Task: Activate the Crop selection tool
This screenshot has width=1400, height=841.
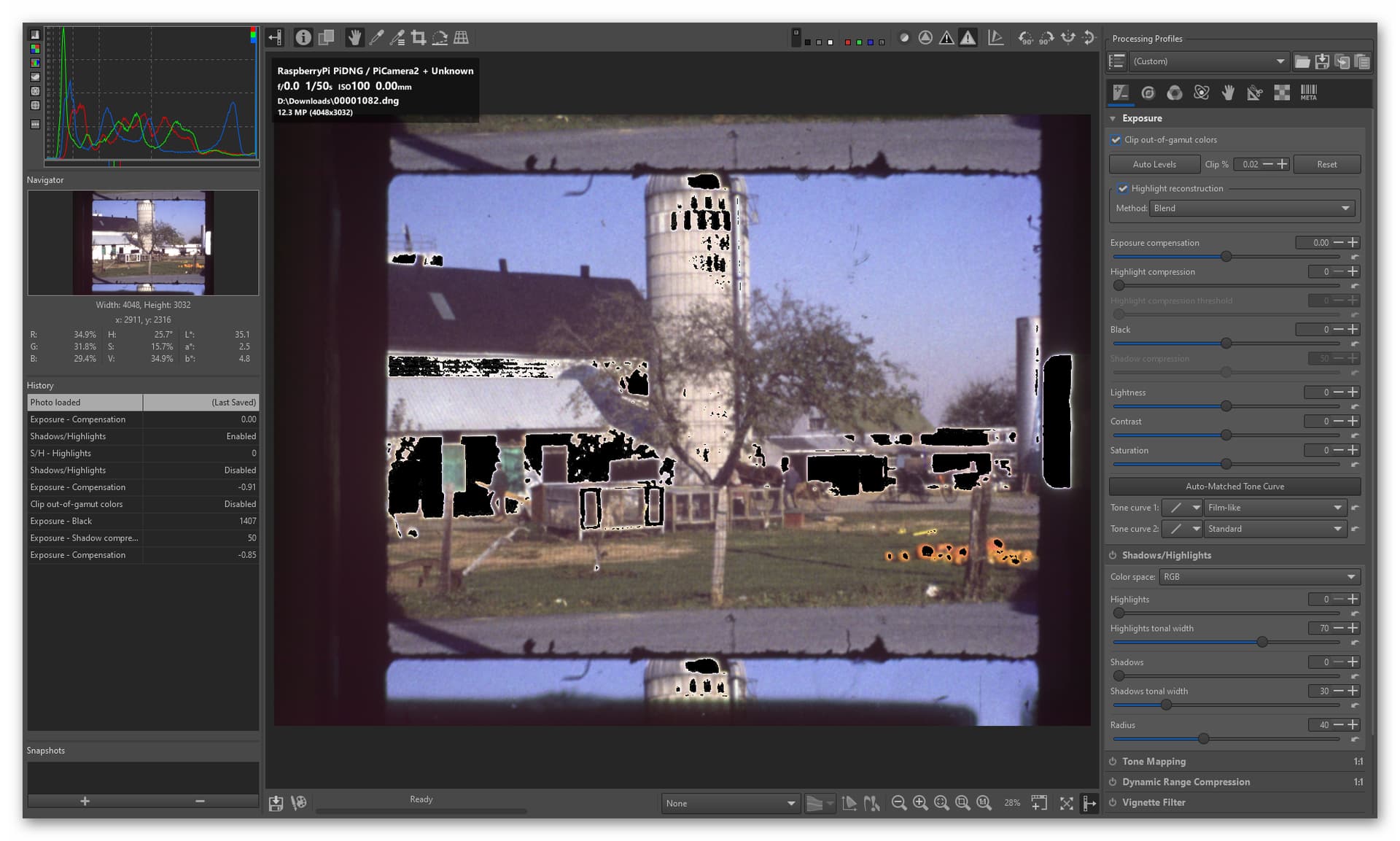Action: click(x=419, y=37)
